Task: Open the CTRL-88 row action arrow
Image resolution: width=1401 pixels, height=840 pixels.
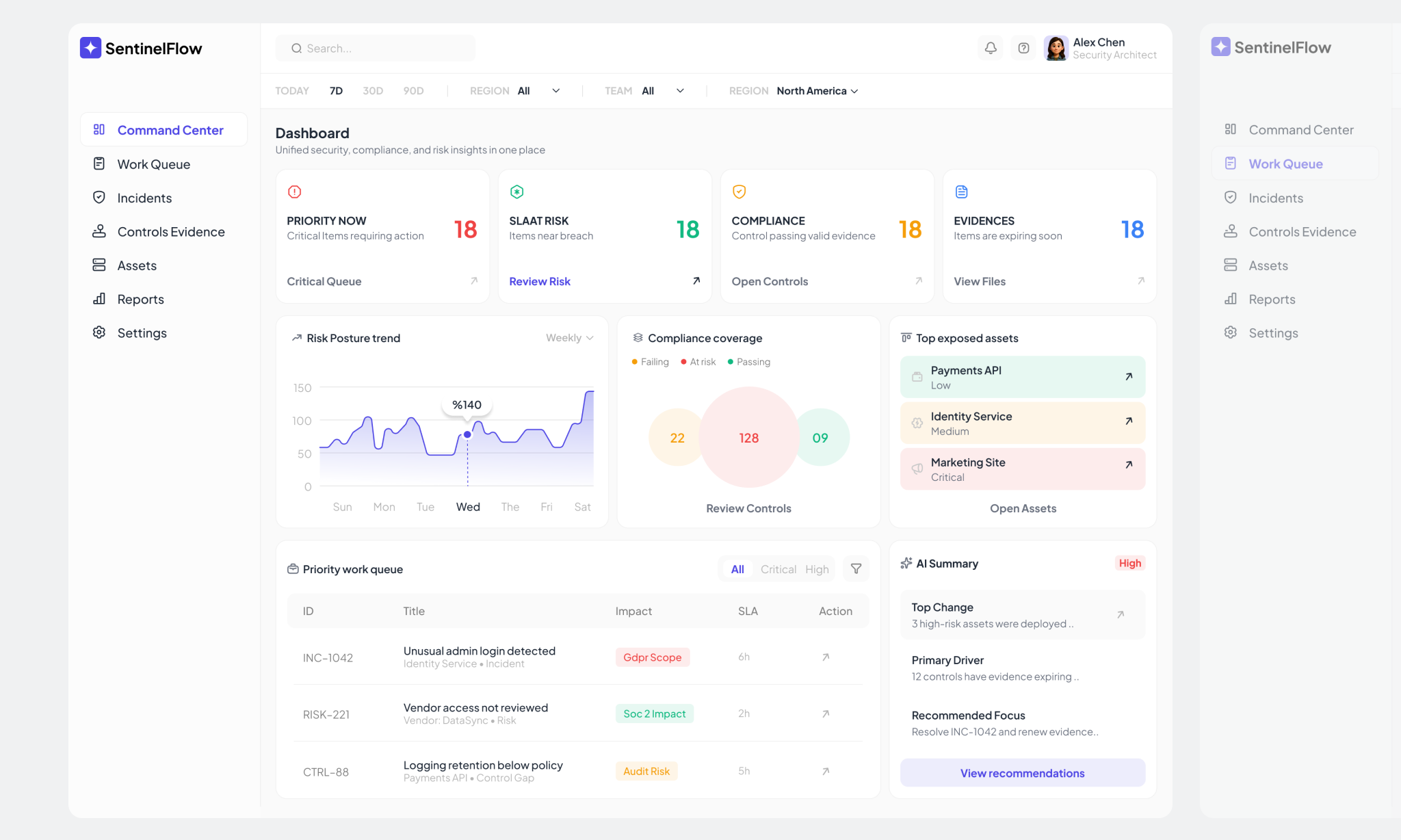Action: [x=826, y=772]
